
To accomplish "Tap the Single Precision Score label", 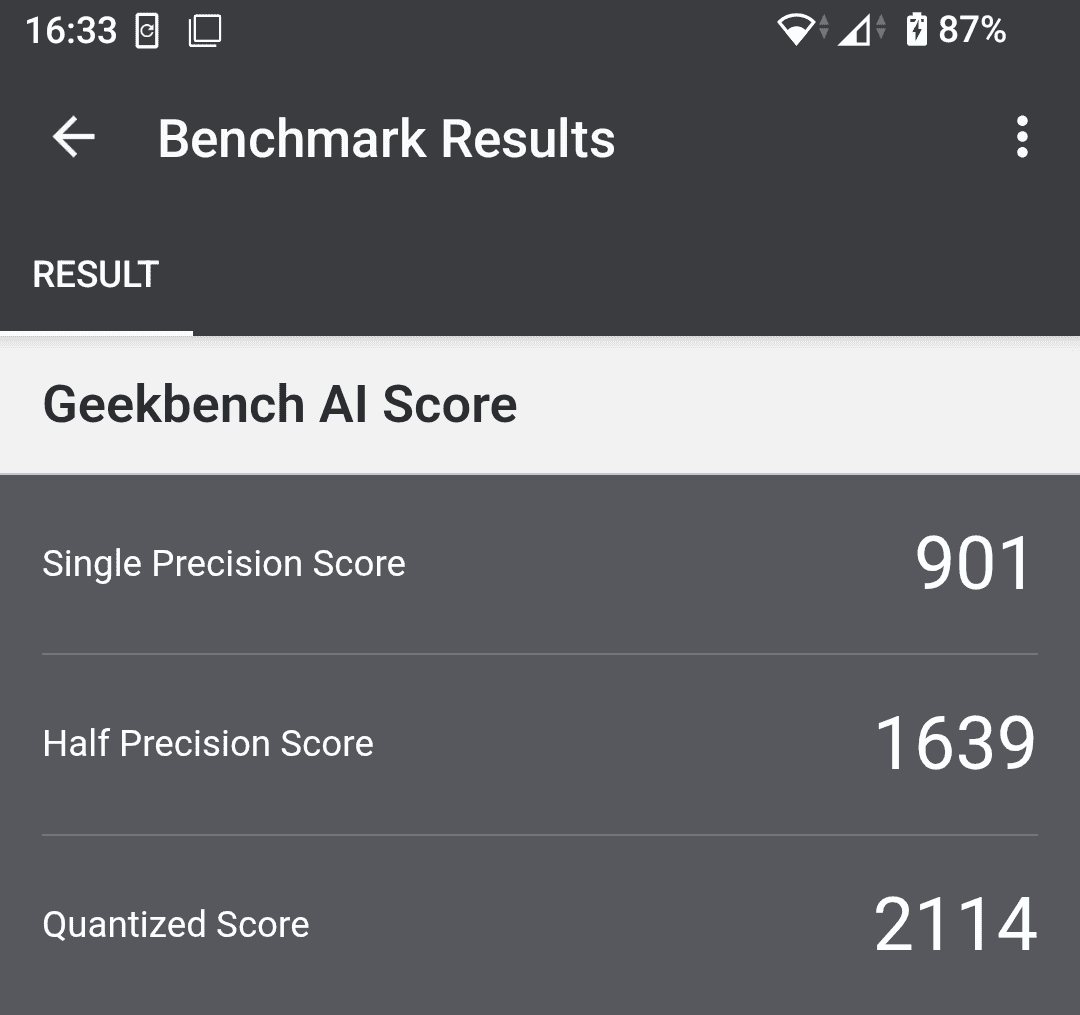I will [x=222, y=563].
